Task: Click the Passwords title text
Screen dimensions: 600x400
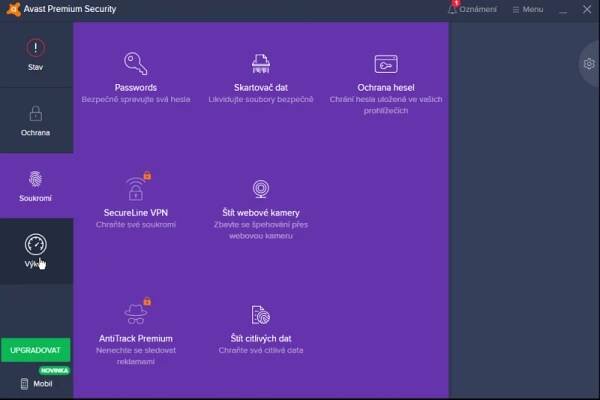Action: tap(135, 87)
